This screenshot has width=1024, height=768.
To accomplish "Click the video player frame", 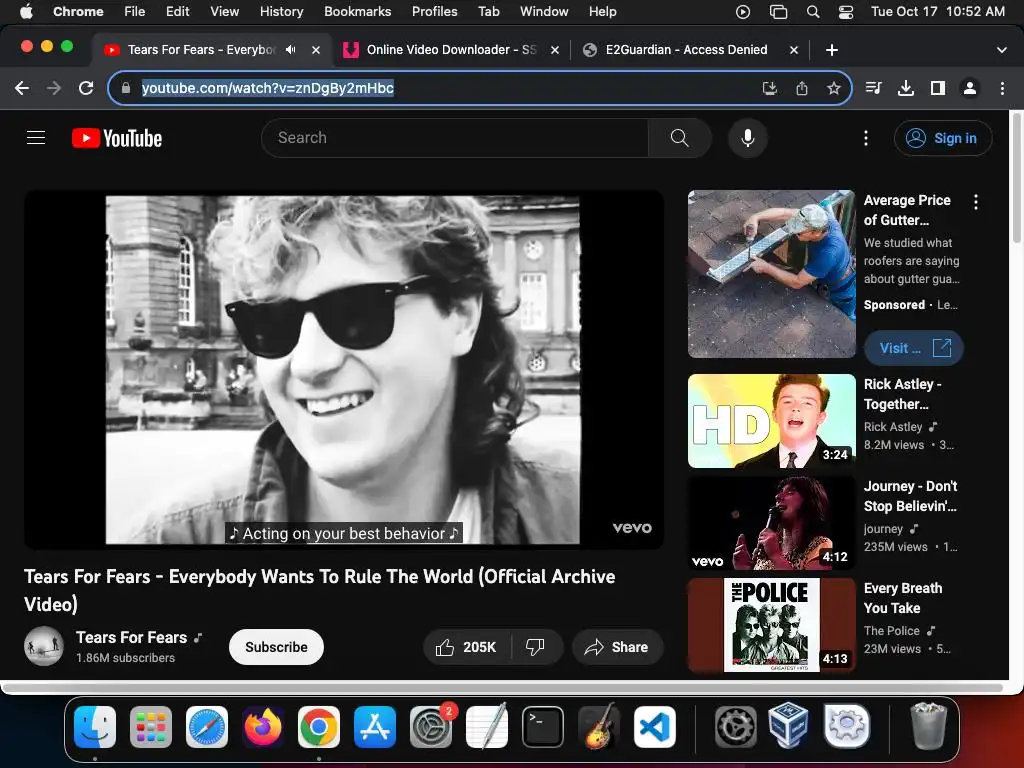I will coord(344,370).
